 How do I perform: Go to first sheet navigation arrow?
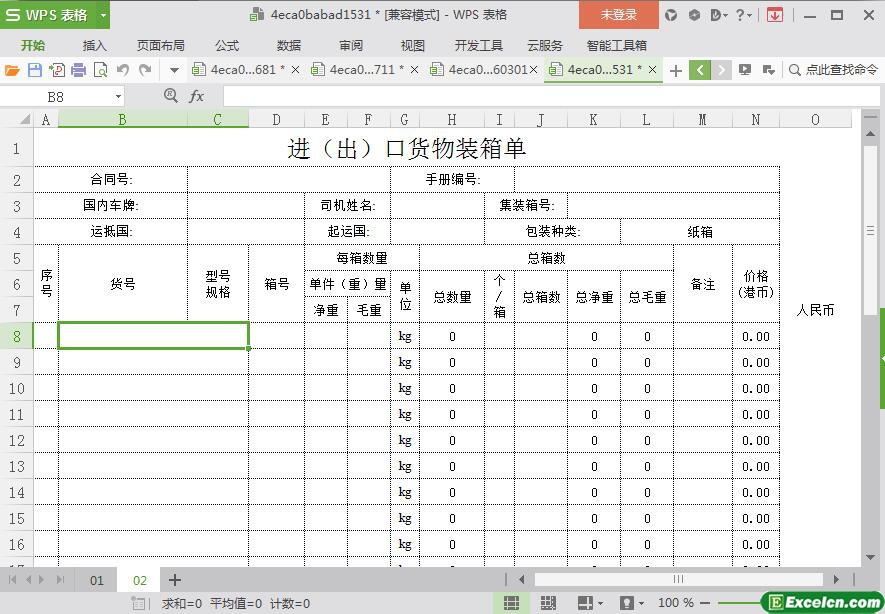pyautogui.click(x=12, y=580)
